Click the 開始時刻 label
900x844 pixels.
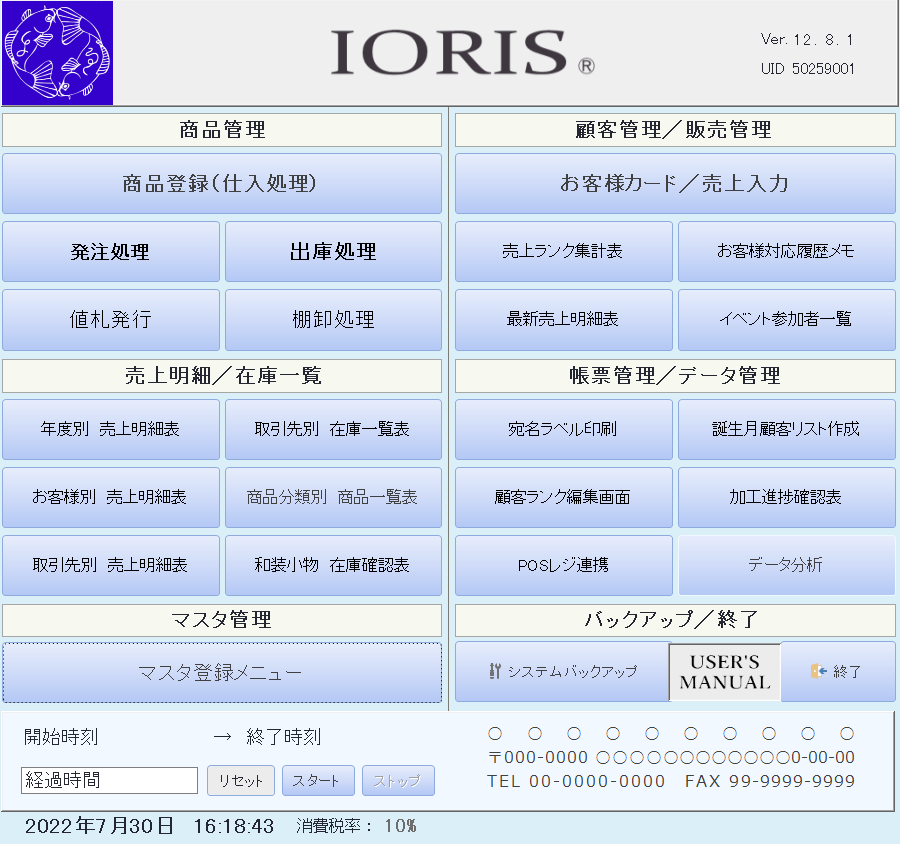pos(61,737)
